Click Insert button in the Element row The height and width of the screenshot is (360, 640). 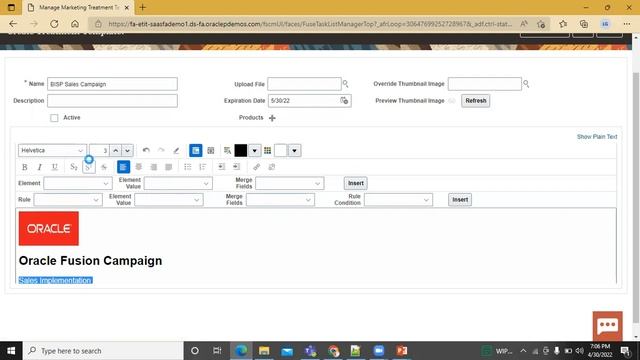coord(356,183)
